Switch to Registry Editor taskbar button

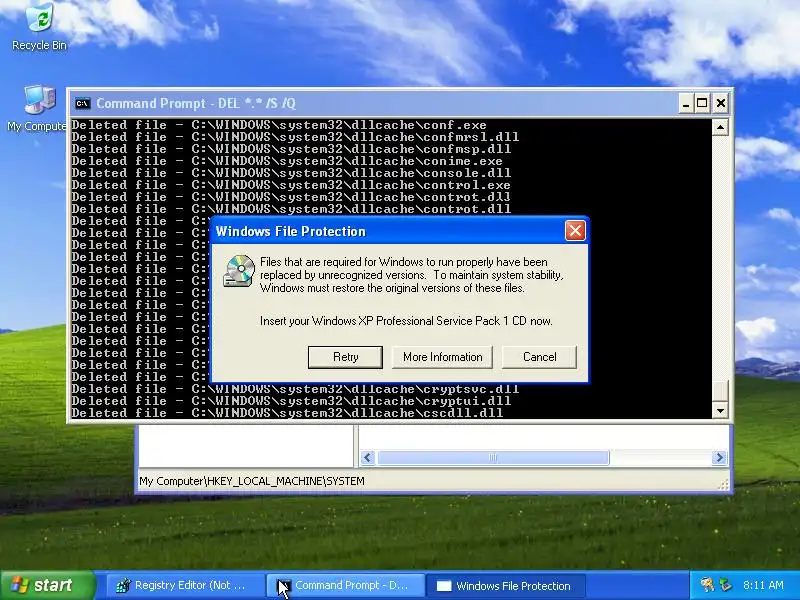184,586
